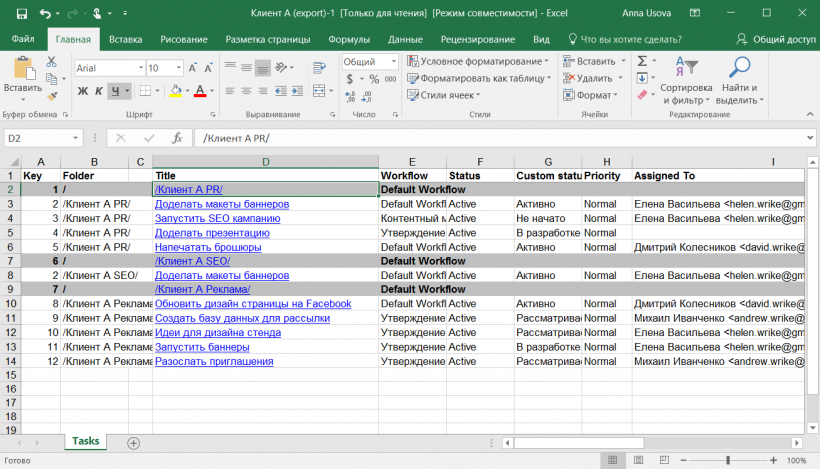Open link Запустить SEO кампанию
Viewport: 820px width, 469px height.
[218, 219]
